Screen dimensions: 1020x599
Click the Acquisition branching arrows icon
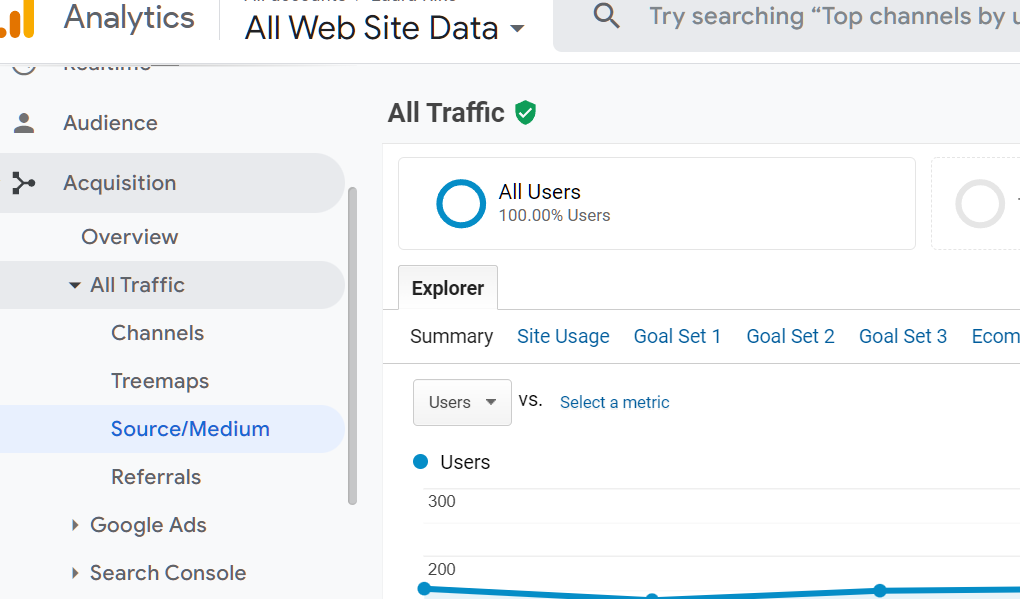point(23,183)
